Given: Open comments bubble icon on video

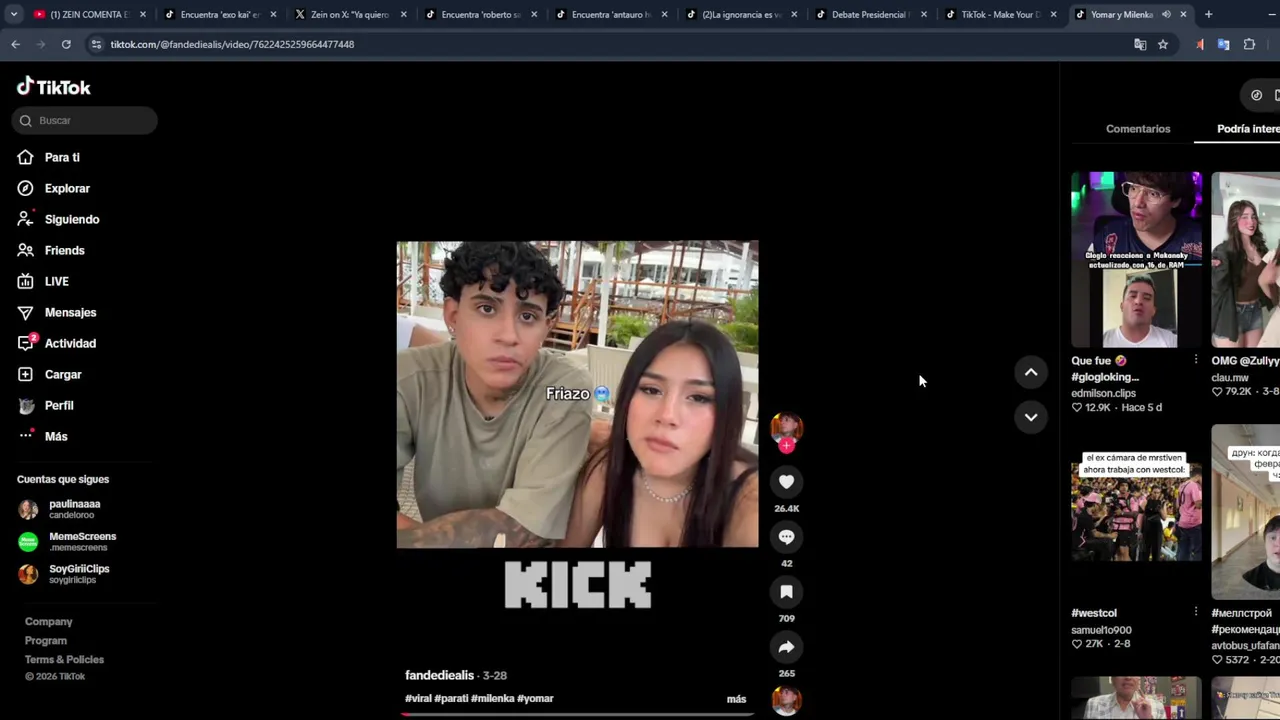Looking at the screenshot, I should click(x=786, y=537).
